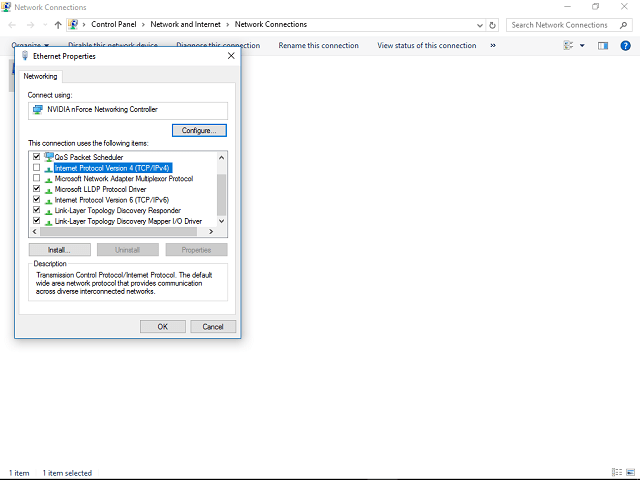Click Network Connections breadcrumb

point(271,24)
